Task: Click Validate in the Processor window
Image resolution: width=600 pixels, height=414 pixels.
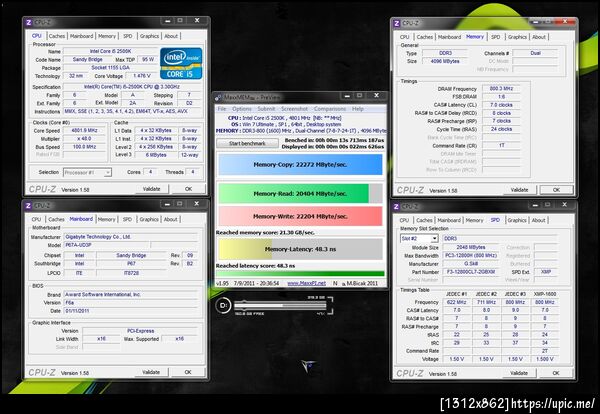Action: (152, 189)
